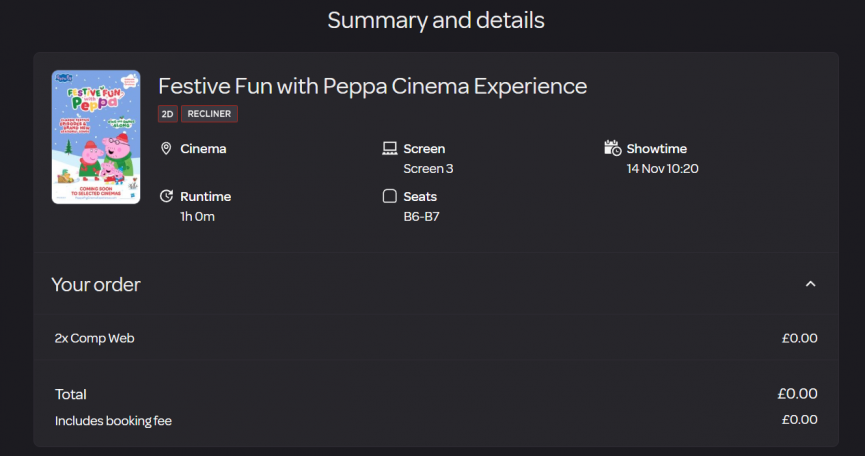
Task: Click the Runtime clock icon
Action: [166, 196]
